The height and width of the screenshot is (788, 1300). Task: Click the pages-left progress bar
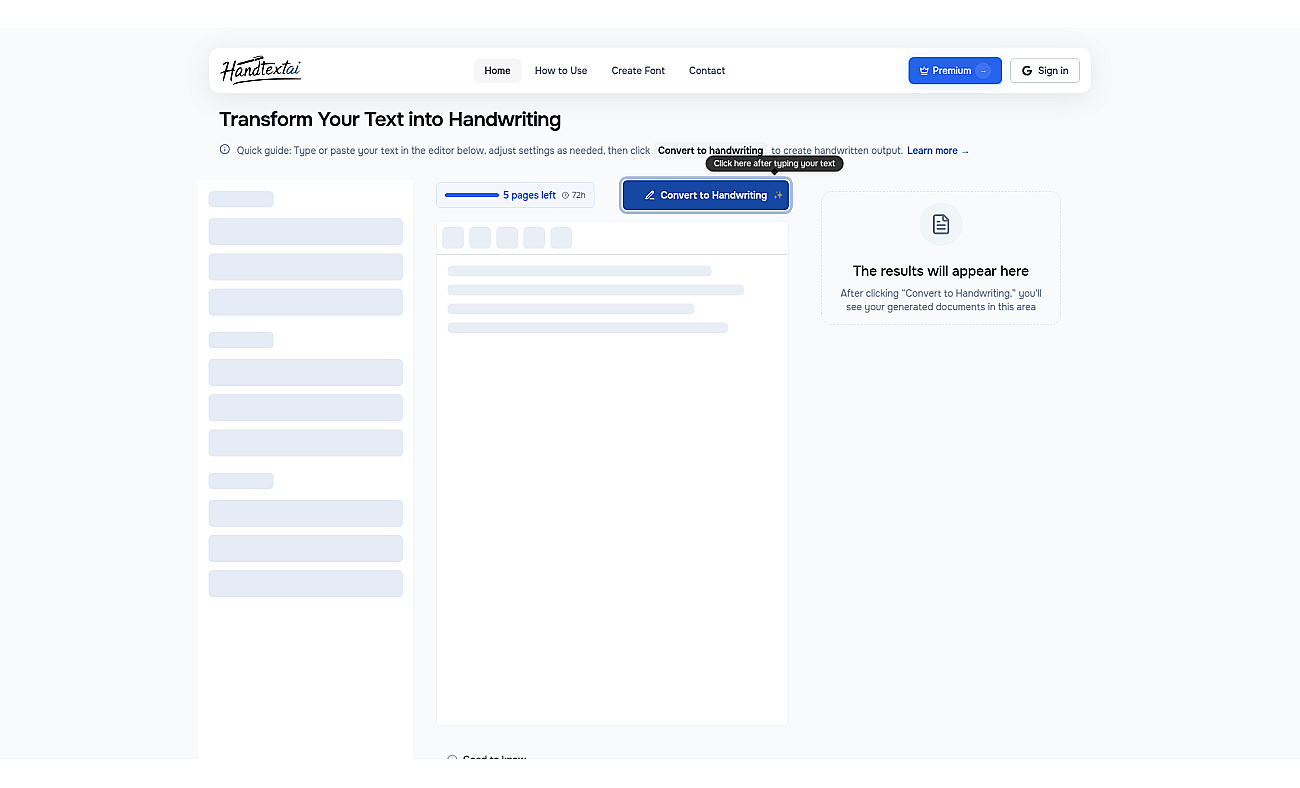472,195
